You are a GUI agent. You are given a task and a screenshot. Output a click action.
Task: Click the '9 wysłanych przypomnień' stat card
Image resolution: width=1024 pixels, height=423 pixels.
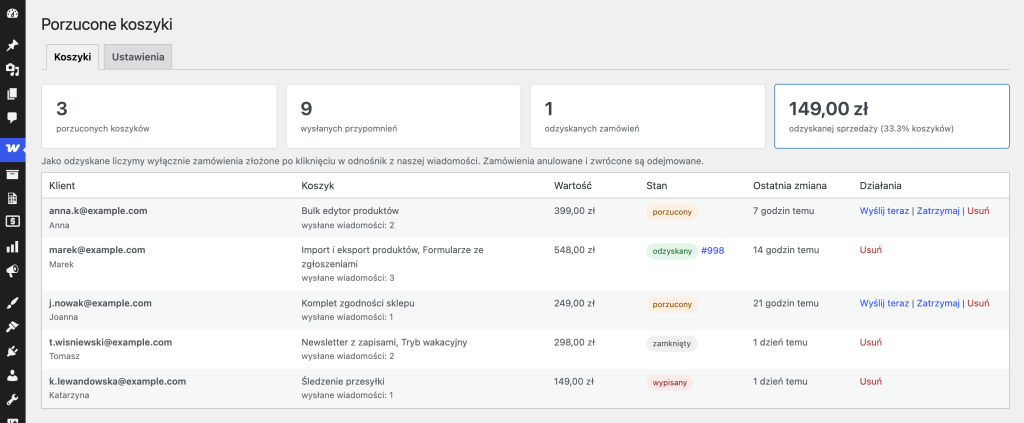pyautogui.click(x=404, y=116)
